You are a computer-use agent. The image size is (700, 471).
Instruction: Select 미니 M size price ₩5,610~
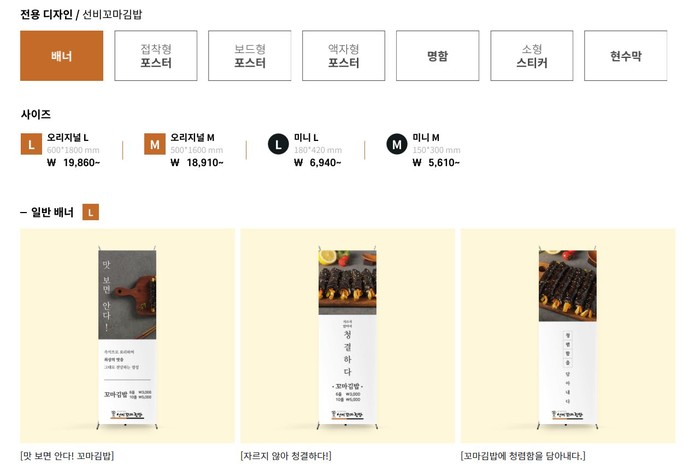(x=437, y=162)
